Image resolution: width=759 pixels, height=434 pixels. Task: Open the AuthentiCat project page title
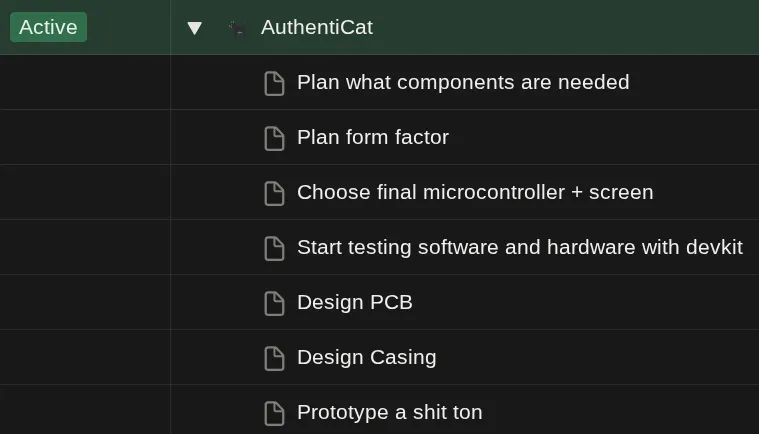(x=316, y=27)
